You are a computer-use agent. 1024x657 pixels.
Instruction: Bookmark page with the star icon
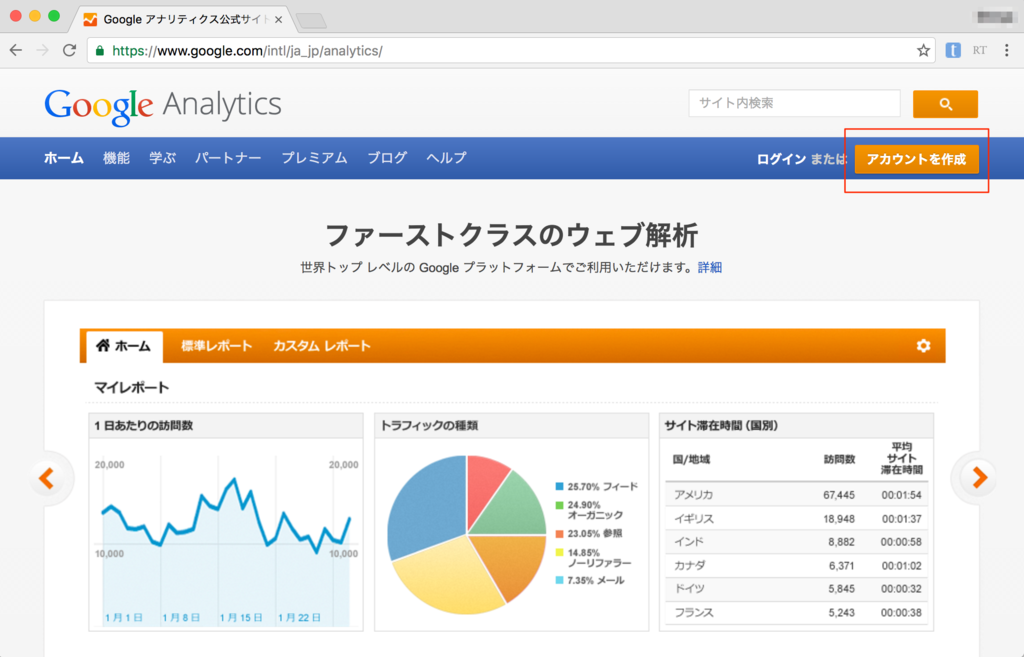tap(923, 50)
